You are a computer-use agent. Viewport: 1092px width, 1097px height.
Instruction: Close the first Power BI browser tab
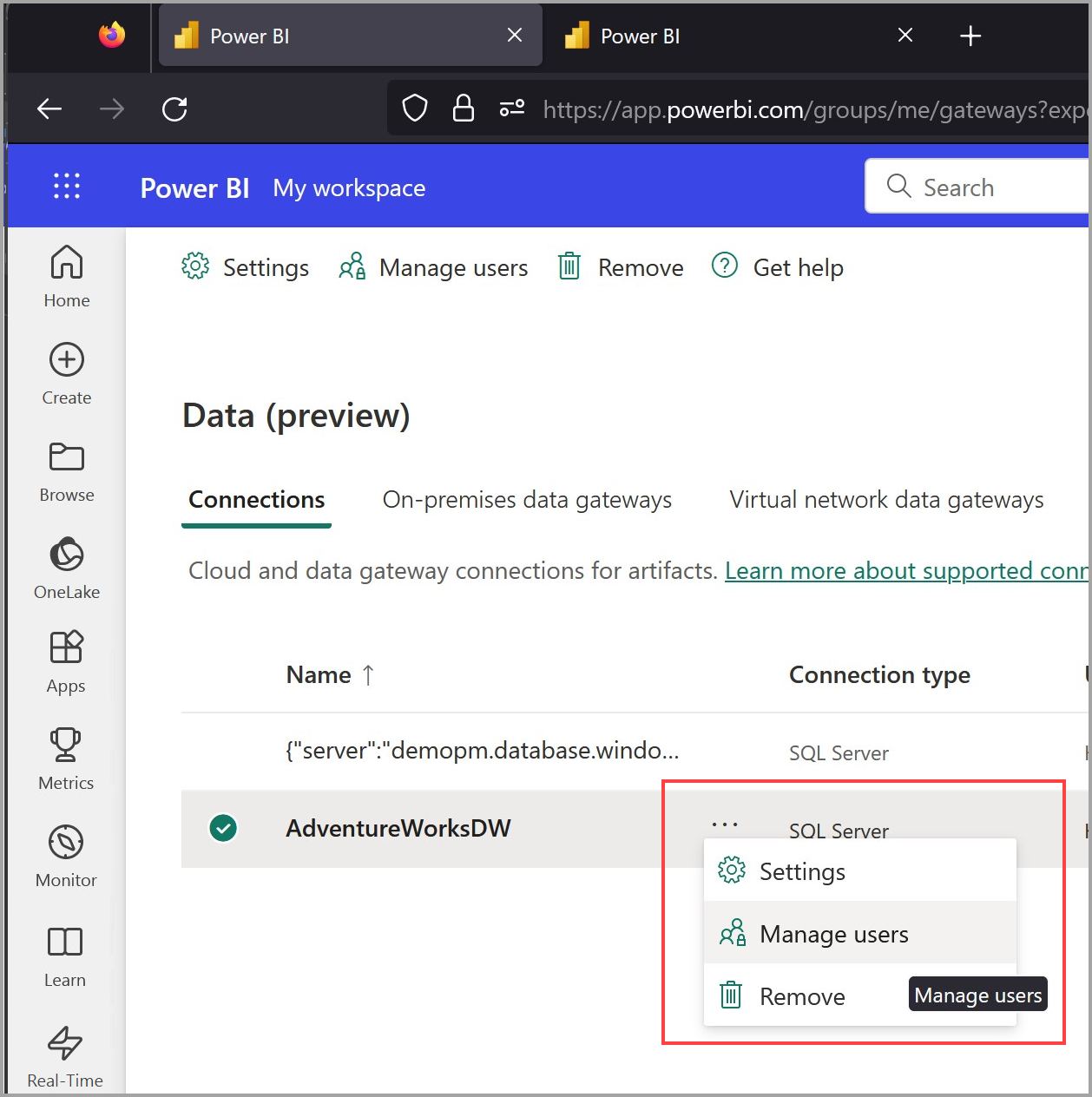515,35
